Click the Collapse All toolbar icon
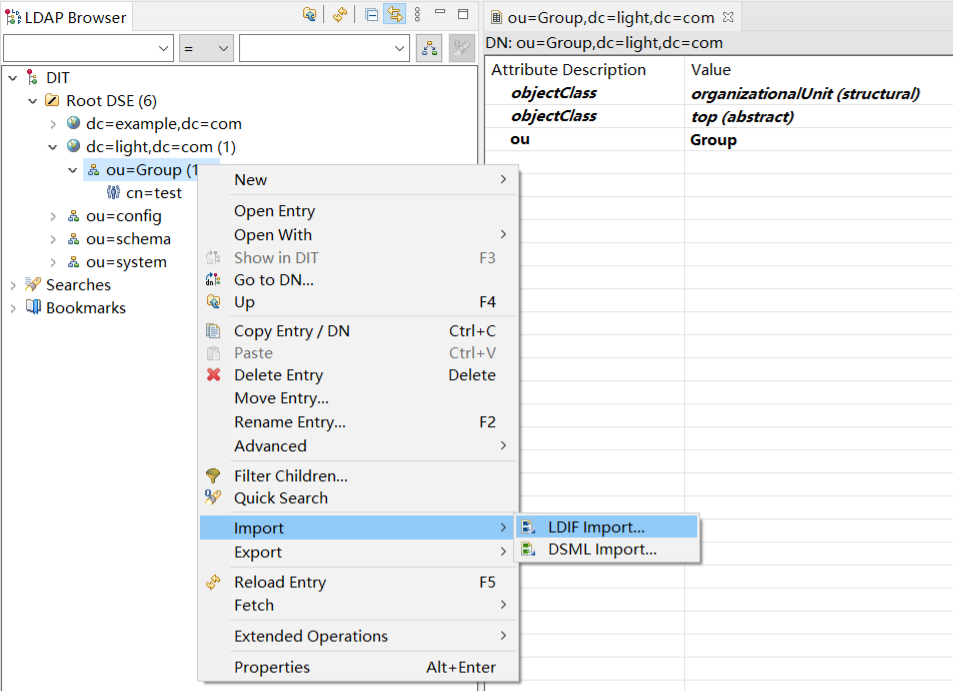Viewport: 953px width, 691px height. 371,15
